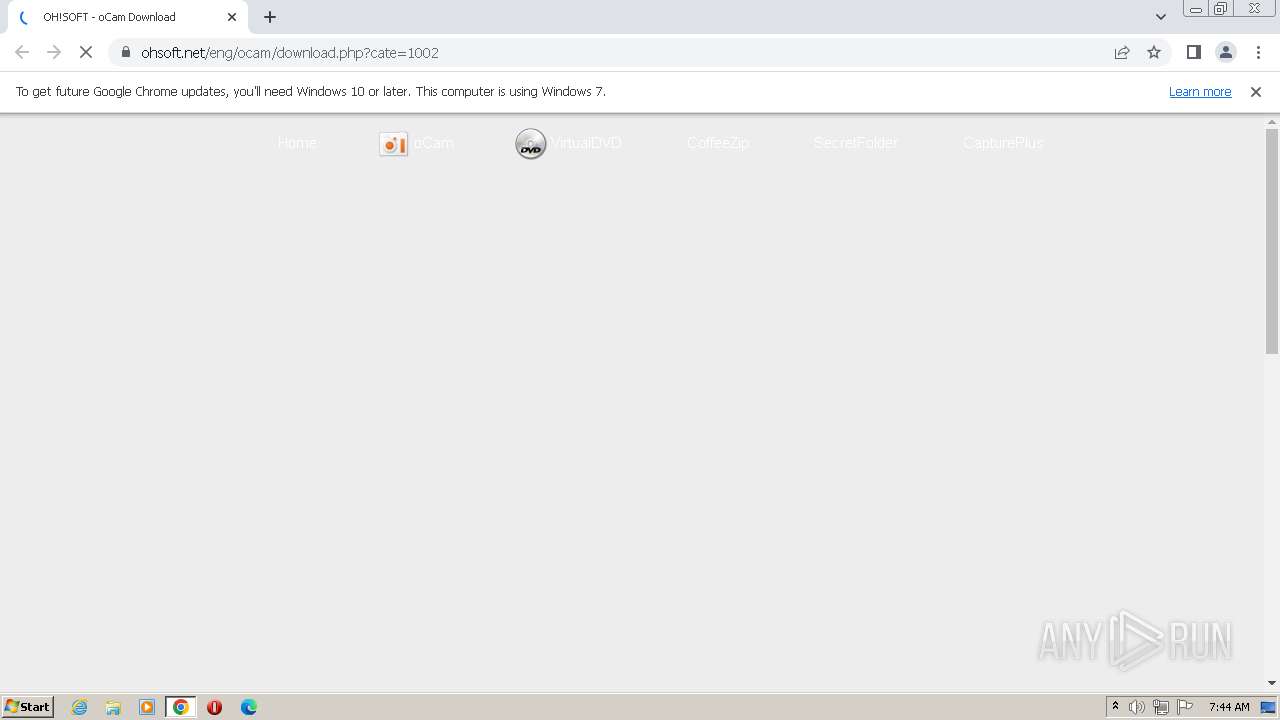The image size is (1280, 720).
Task: Click the VirtualDVD disc icon
Action: click(x=531, y=144)
